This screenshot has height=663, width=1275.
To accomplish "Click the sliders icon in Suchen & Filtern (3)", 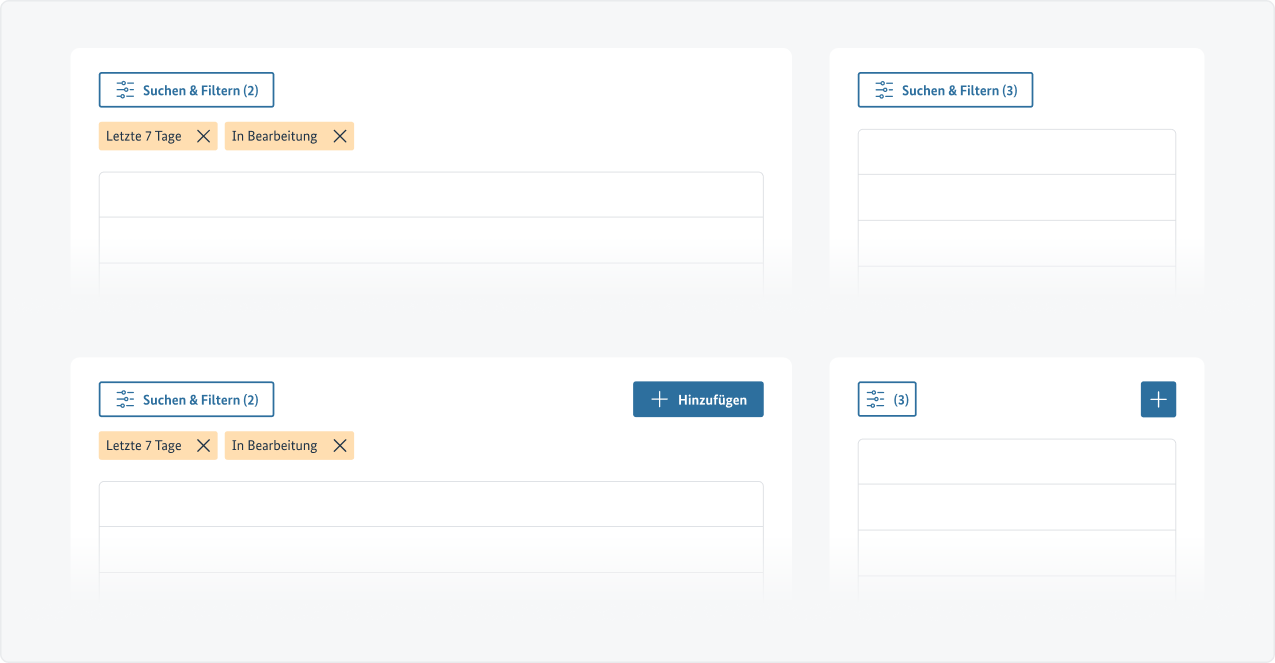I will (884, 90).
